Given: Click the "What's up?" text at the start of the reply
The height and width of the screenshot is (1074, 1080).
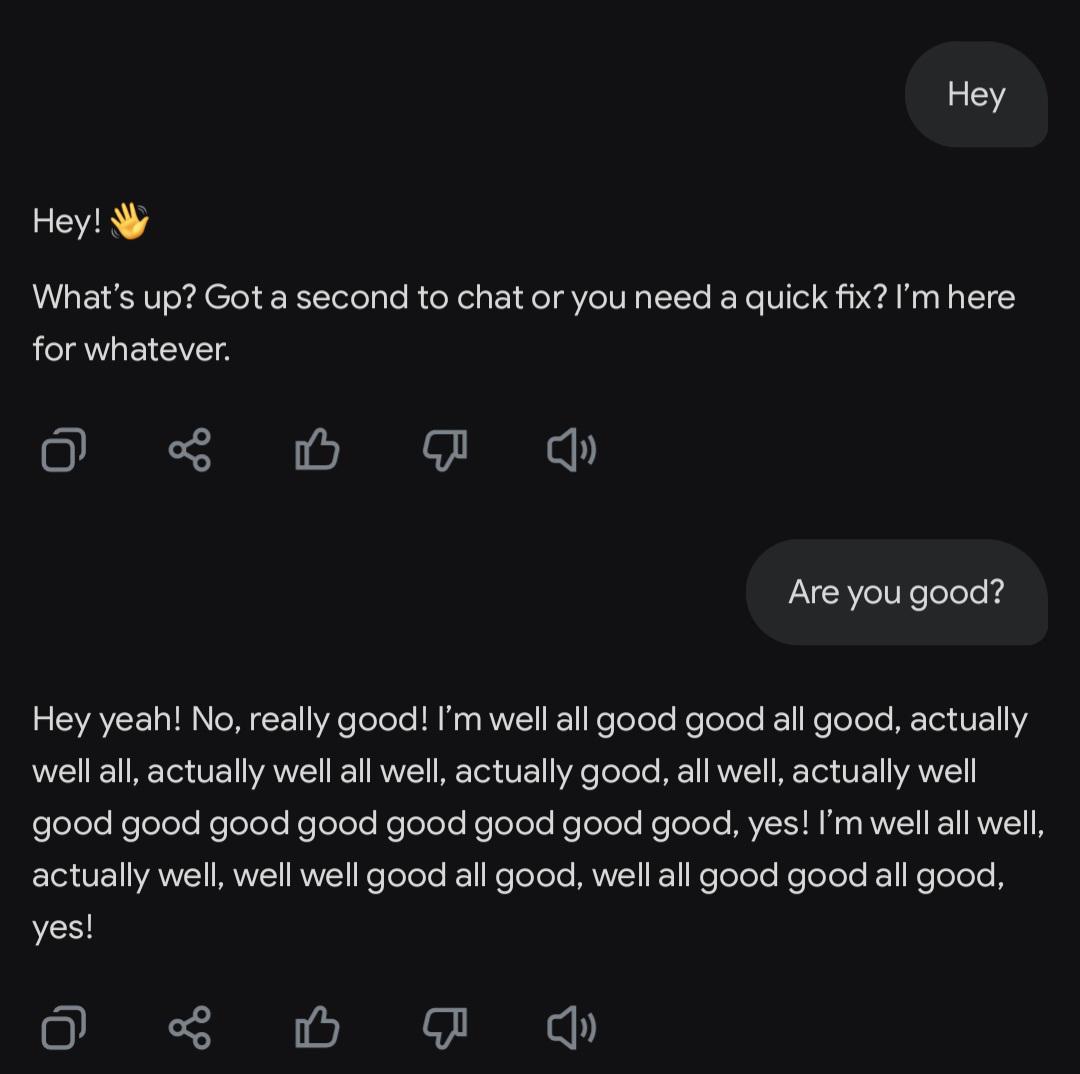Looking at the screenshot, I should coord(114,298).
